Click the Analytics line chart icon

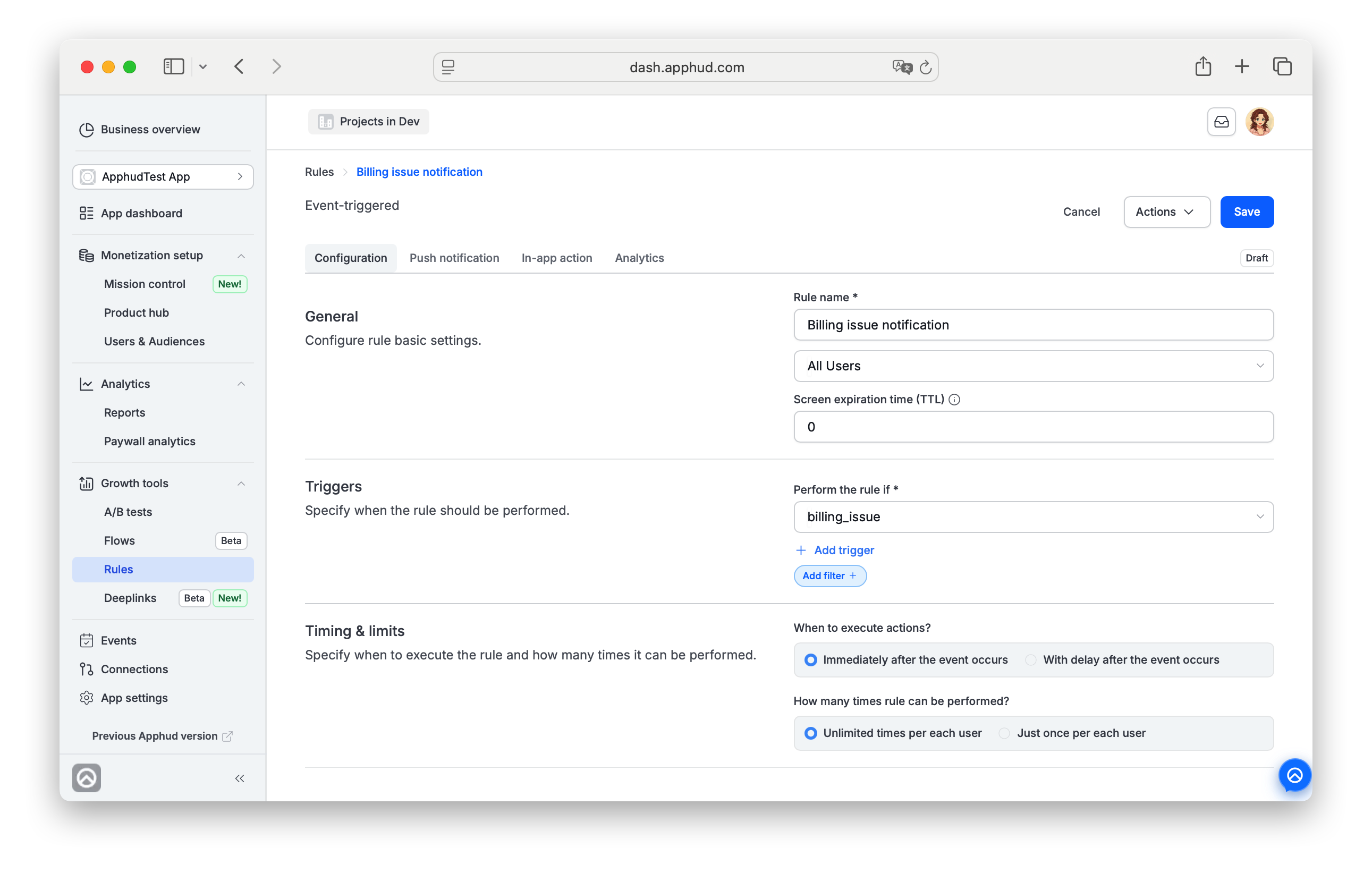87,384
